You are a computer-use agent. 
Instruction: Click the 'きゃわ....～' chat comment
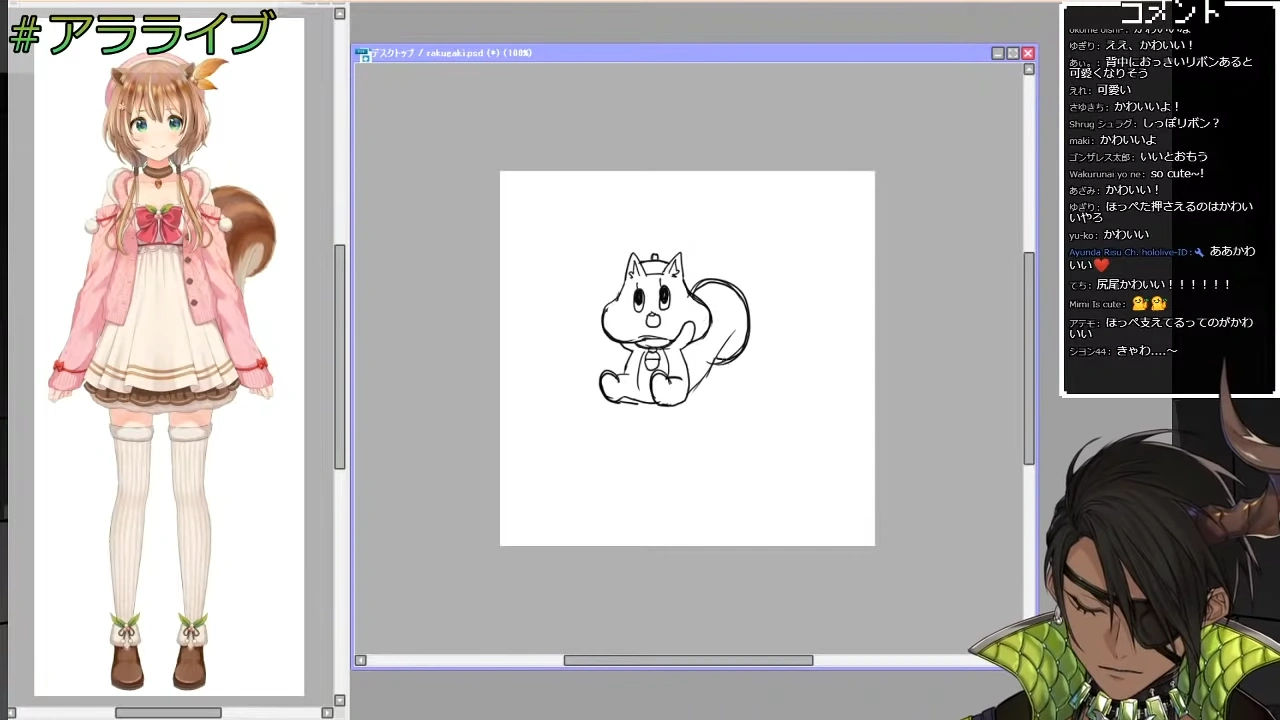[x=1147, y=351]
